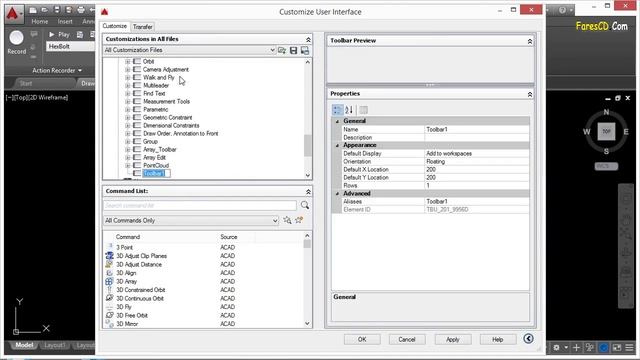
Task: Switch to the Customize tab
Action: 115,26
